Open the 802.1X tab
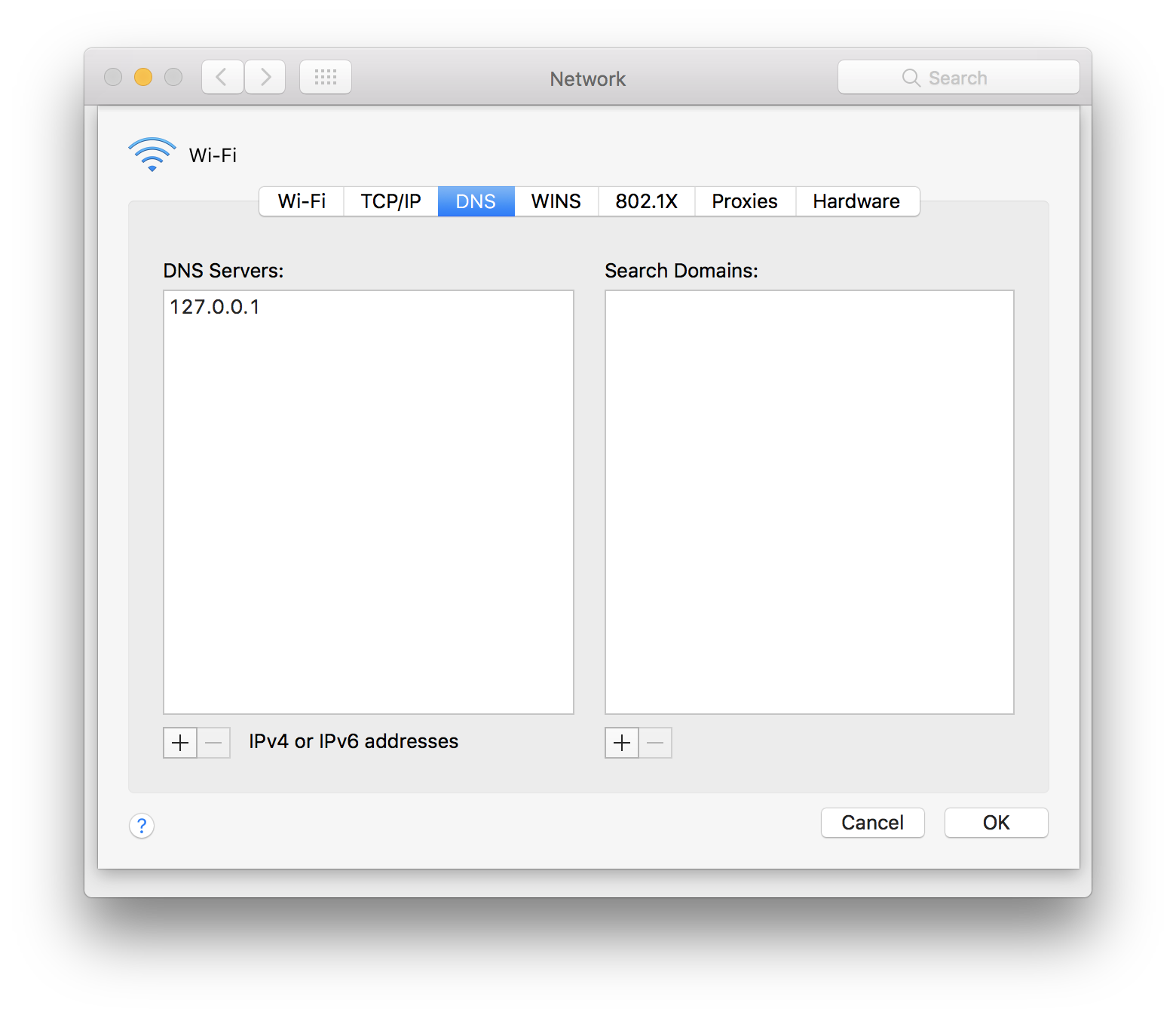1176x1018 pixels. click(x=647, y=201)
